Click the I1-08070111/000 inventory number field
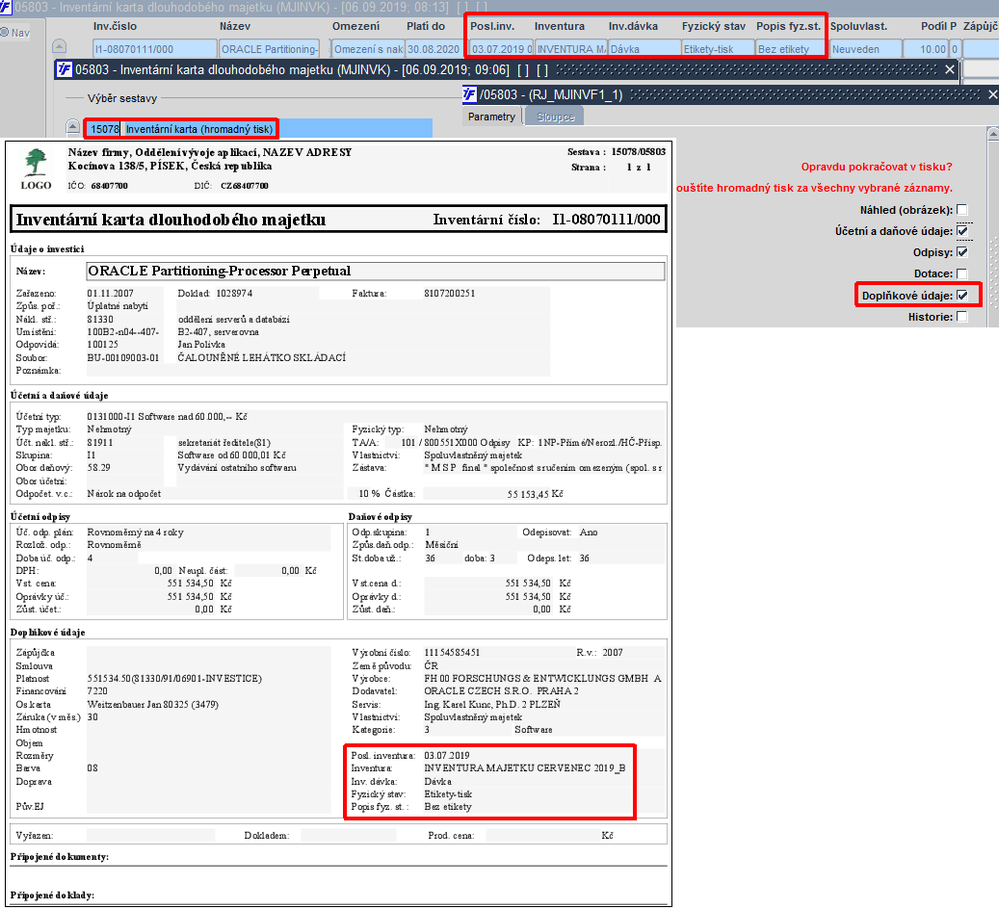The image size is (999, 910). tap(154, 49)
